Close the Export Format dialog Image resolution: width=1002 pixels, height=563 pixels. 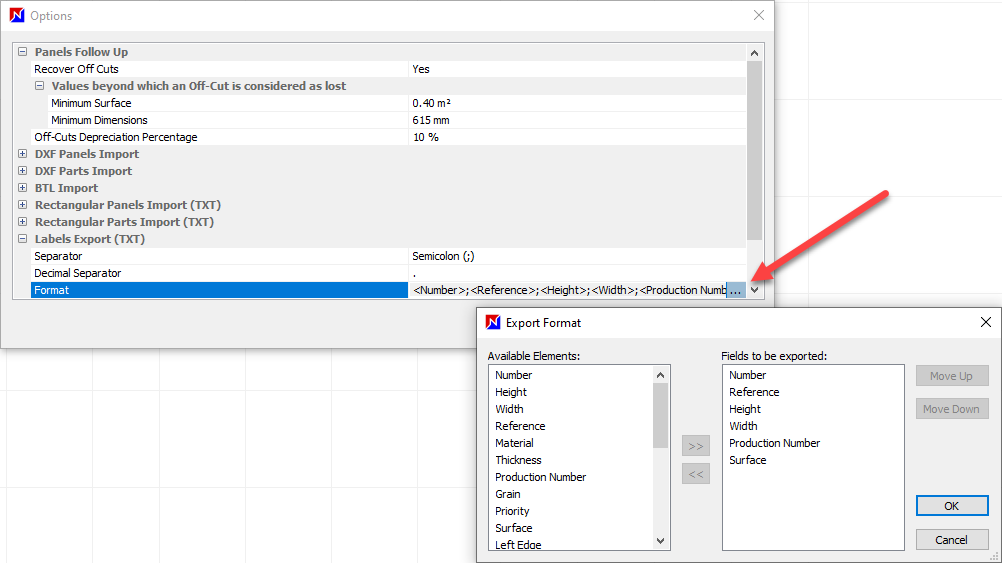click(x=985, y=323)
